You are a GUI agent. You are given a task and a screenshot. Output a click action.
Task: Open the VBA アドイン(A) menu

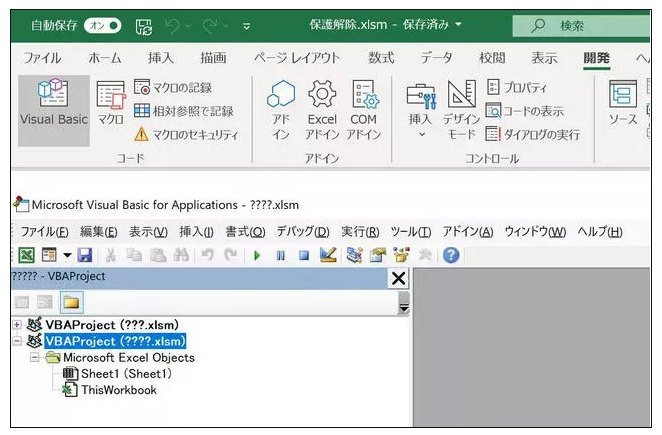coord(468,232)
